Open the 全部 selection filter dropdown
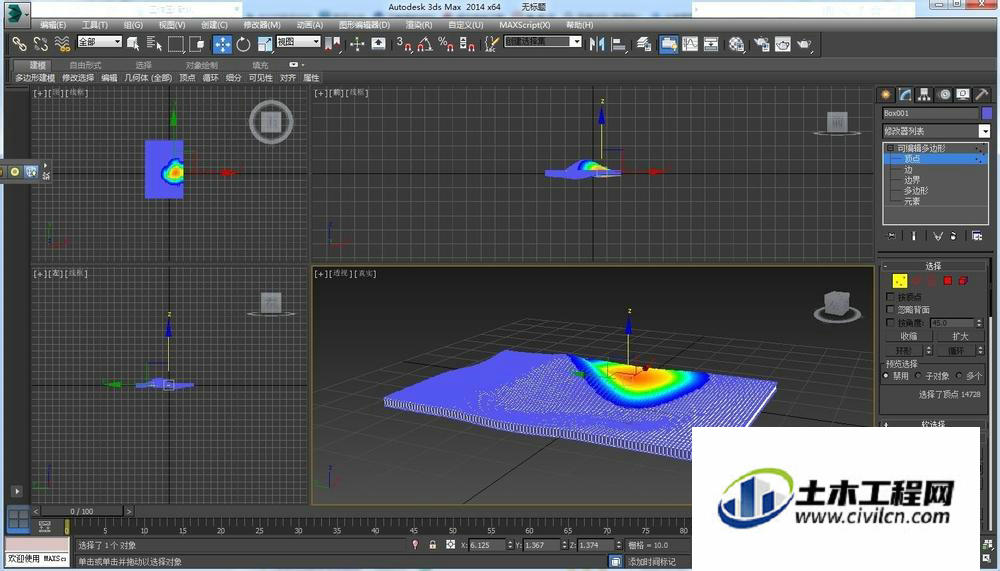Image resolution: width=1000 pixels, height=571 pixels. click(99, 41)
